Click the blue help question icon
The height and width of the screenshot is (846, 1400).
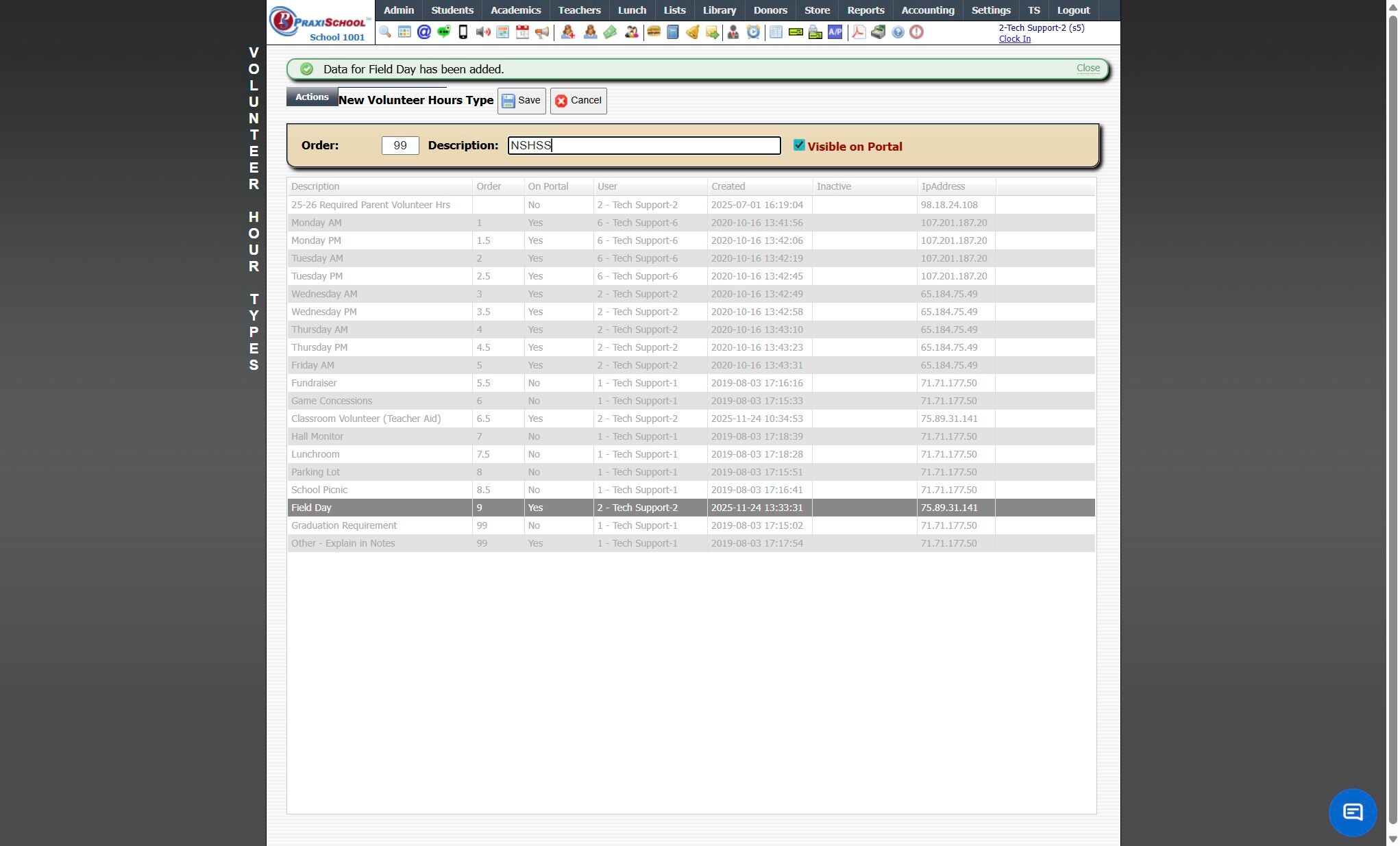pos(898,32)
